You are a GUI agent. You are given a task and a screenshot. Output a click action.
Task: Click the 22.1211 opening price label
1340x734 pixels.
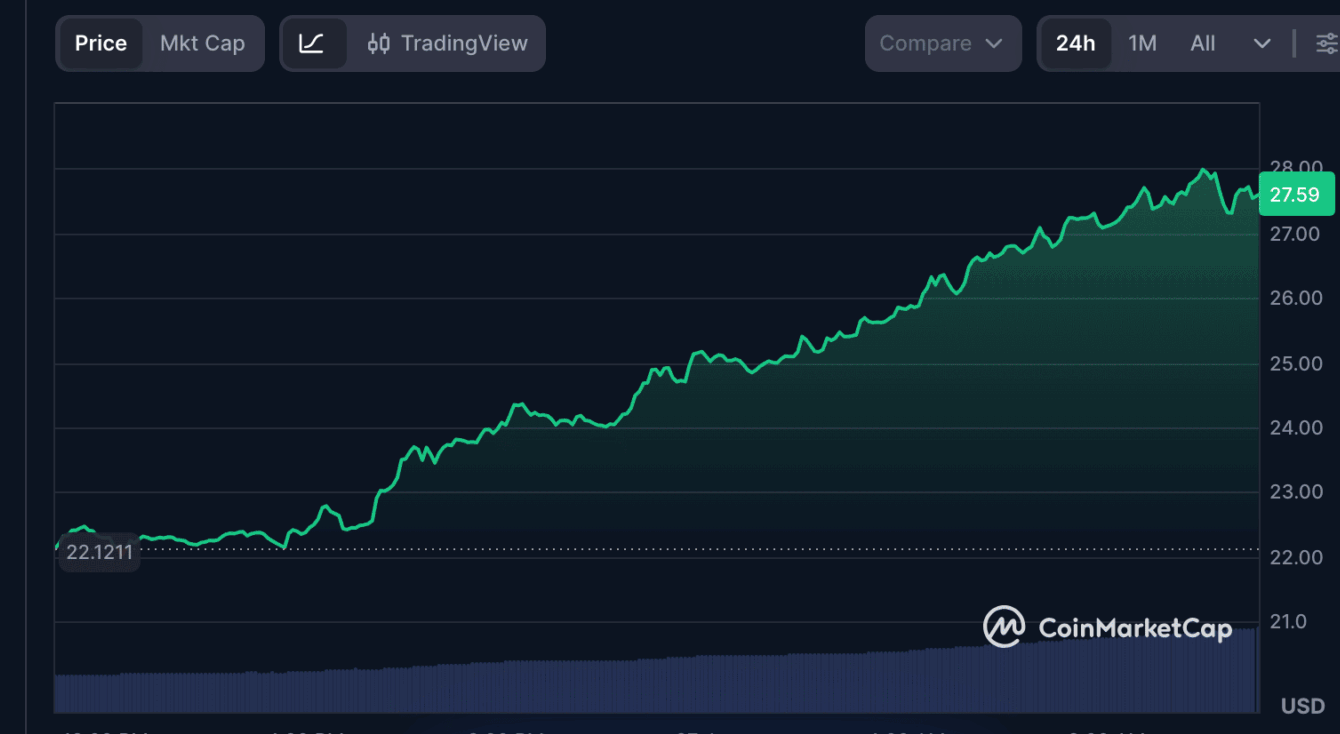99,552
